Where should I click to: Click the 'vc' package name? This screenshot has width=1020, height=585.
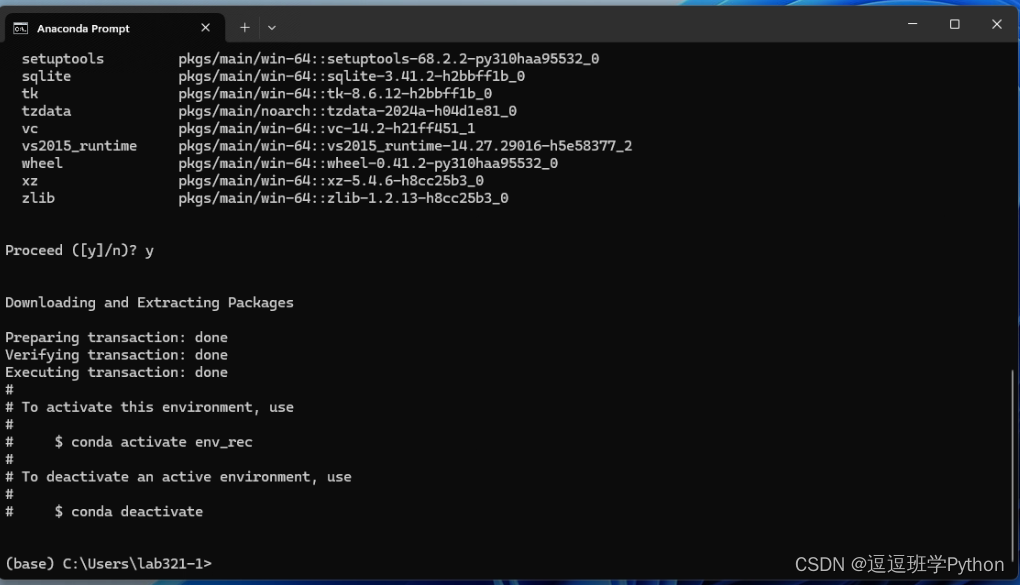[x=30, y=129]
